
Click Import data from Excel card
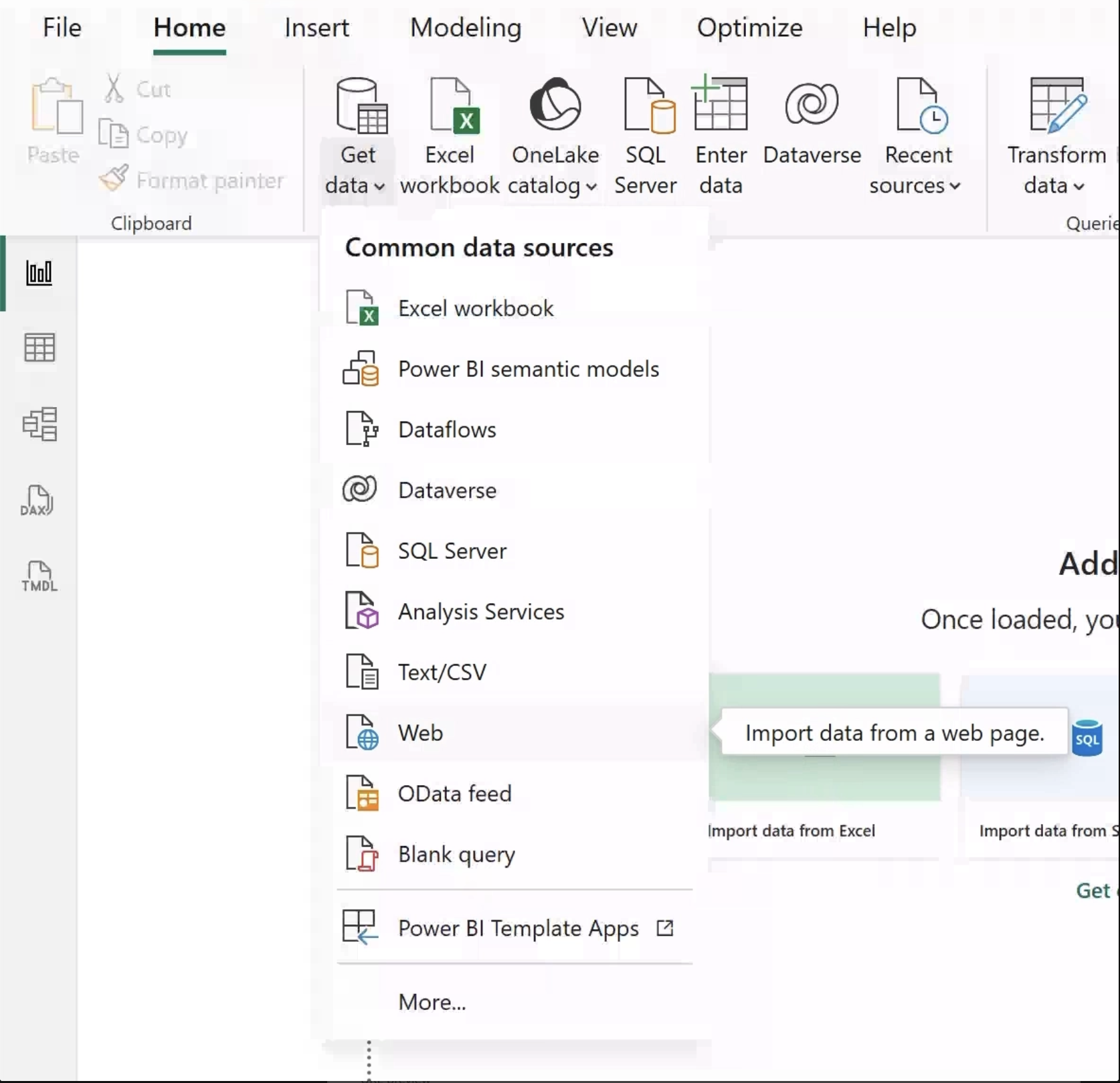tap(824, 766)
